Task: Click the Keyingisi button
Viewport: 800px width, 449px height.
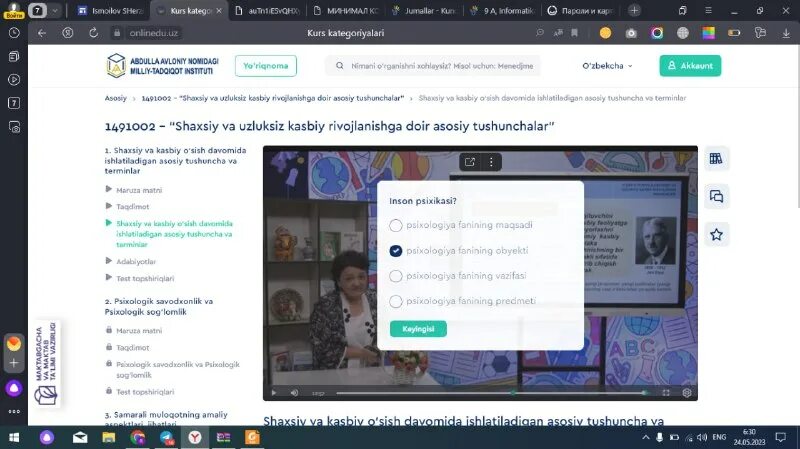Action: pos(418,329)
